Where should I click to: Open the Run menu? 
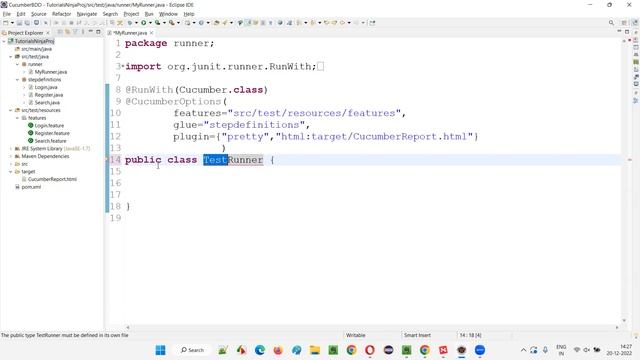point(149,14)
